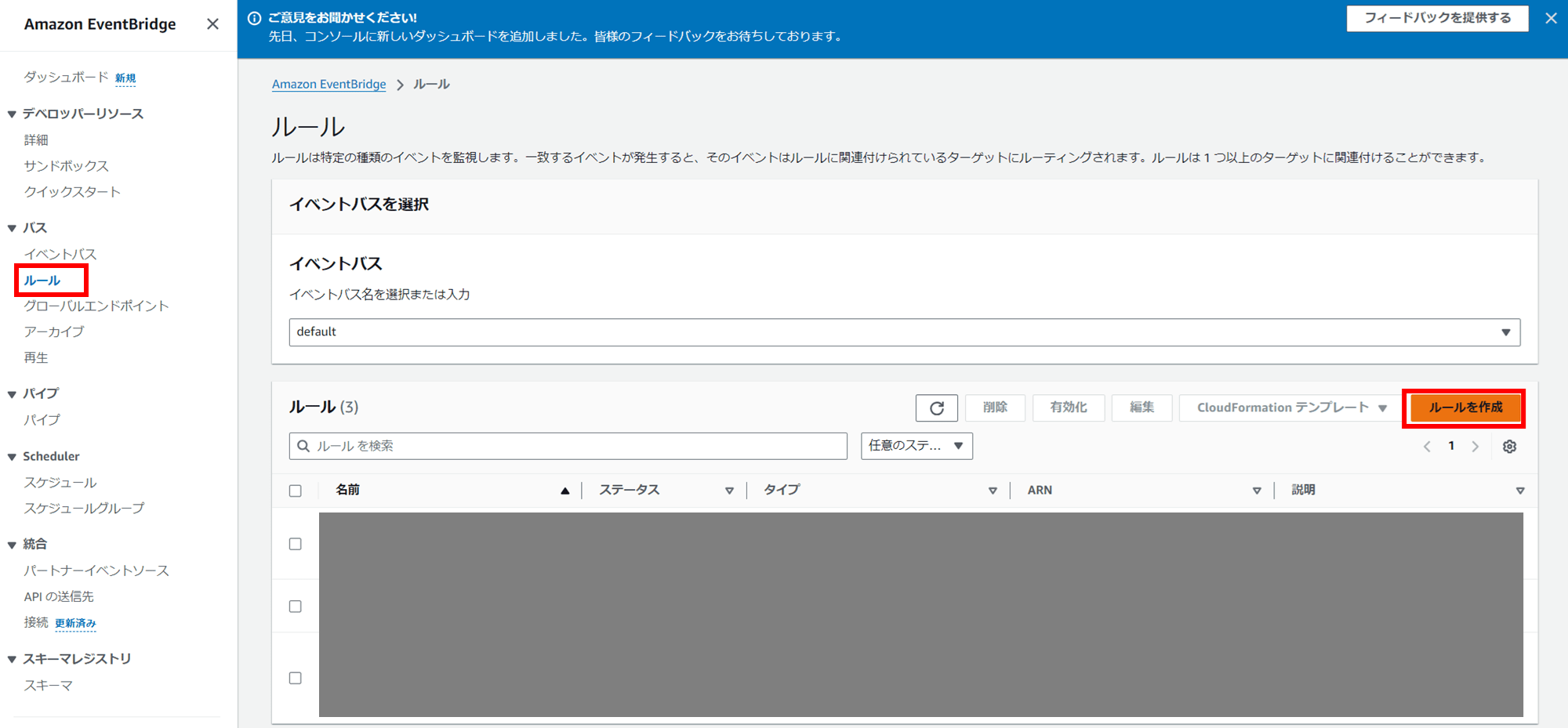Open the CloudFormation テンプレート dropdown
The width and height of the screenshot is (1568, 728).
(1292, 407)
